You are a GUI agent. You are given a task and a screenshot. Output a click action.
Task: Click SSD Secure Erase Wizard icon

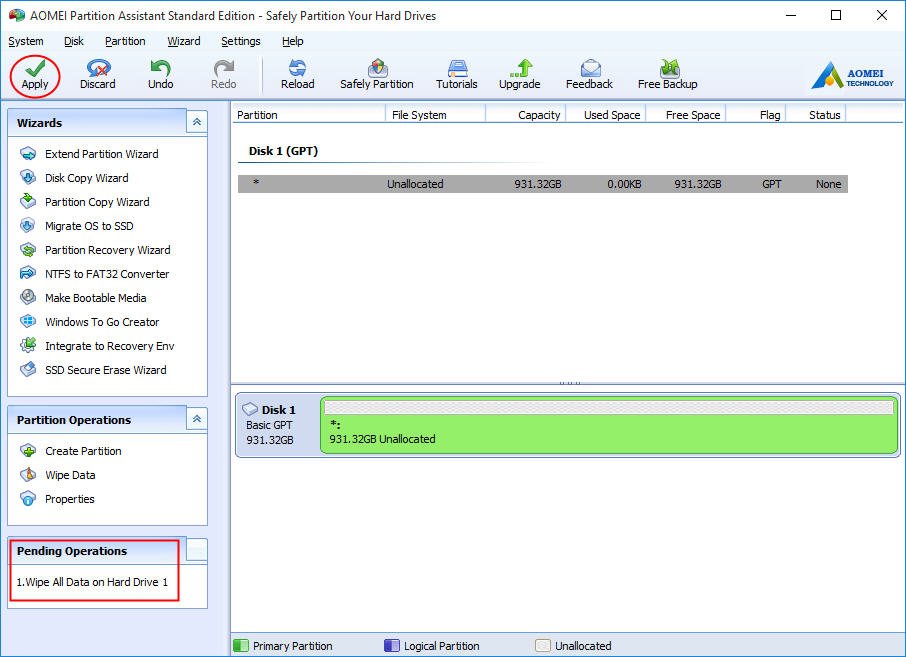(x=28, y=369)
